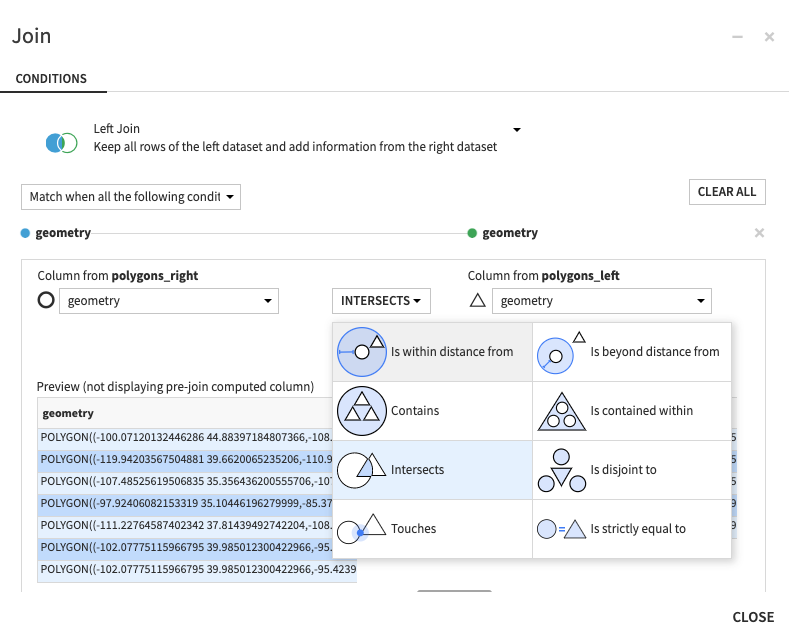Screen dimensions: 789x632
Task: Click the right condition 'geometry' label
Action: tap(510, 233)
